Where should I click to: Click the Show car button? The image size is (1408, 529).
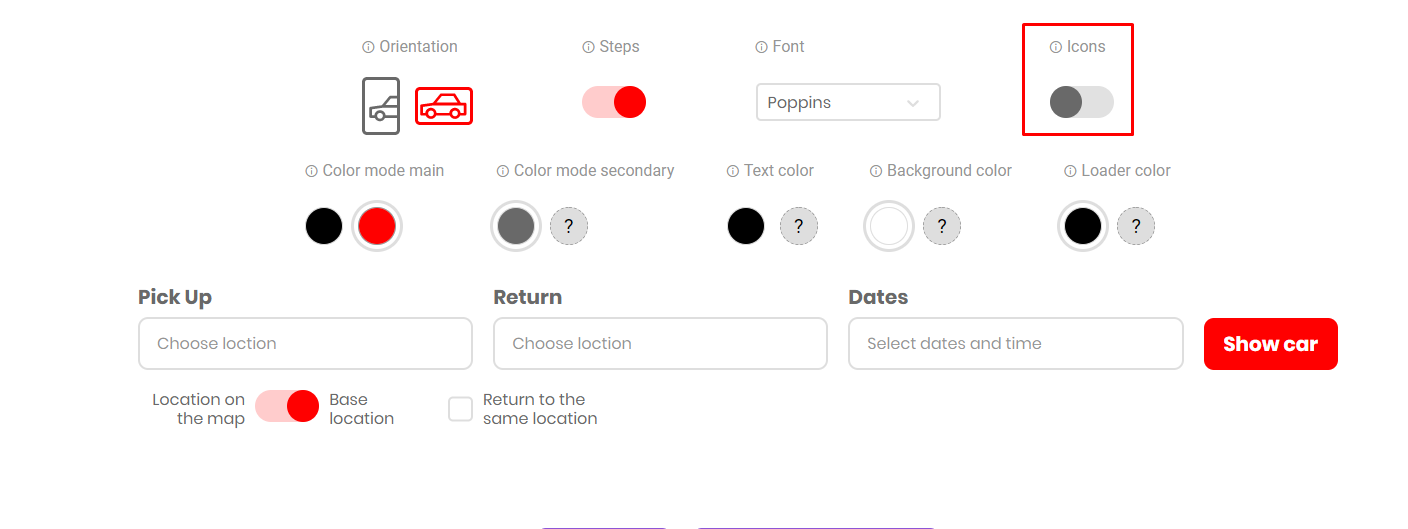(1270, 344)
